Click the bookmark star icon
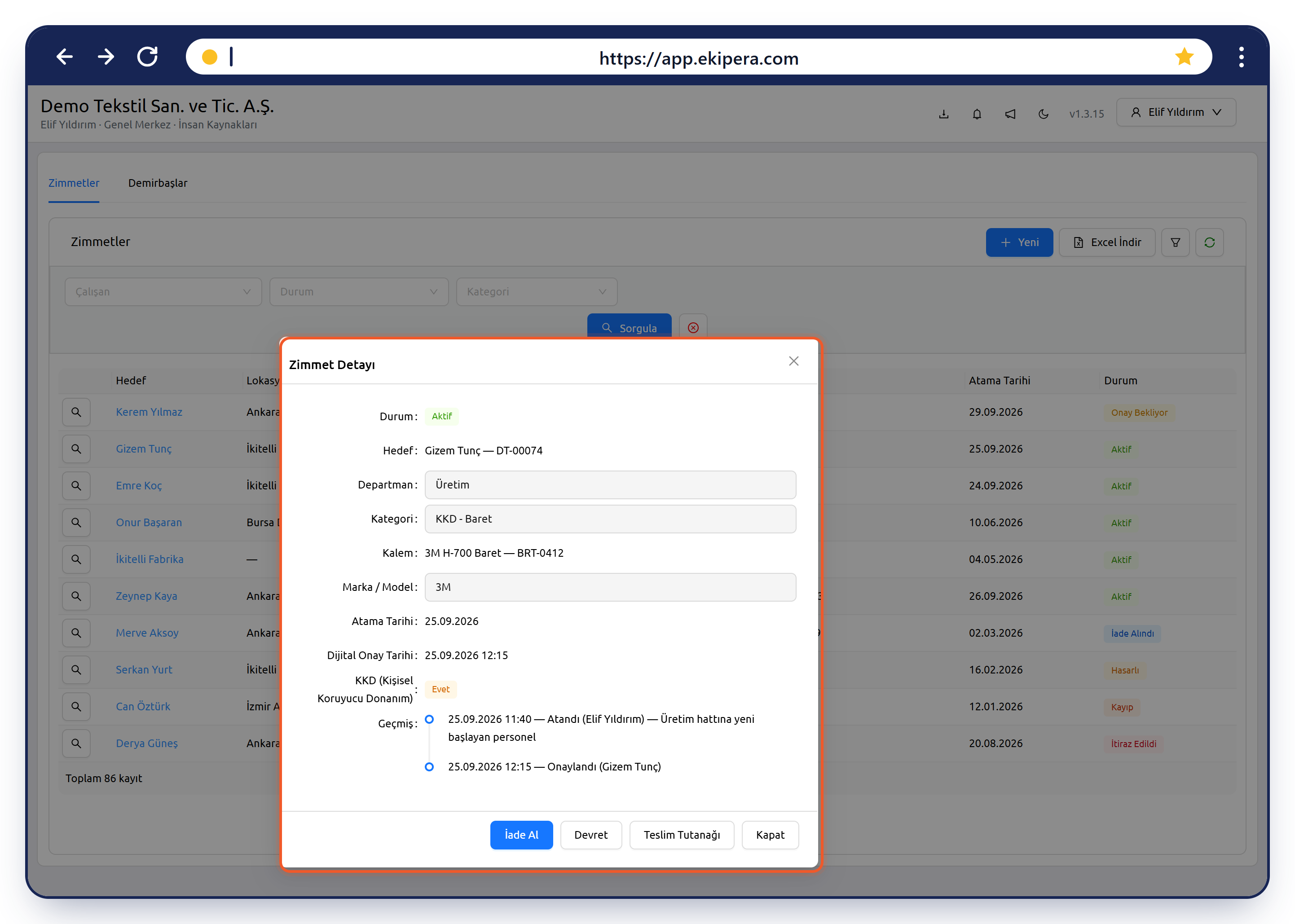This screenshot has height=924, width=1295. [x=1184, y=57]
